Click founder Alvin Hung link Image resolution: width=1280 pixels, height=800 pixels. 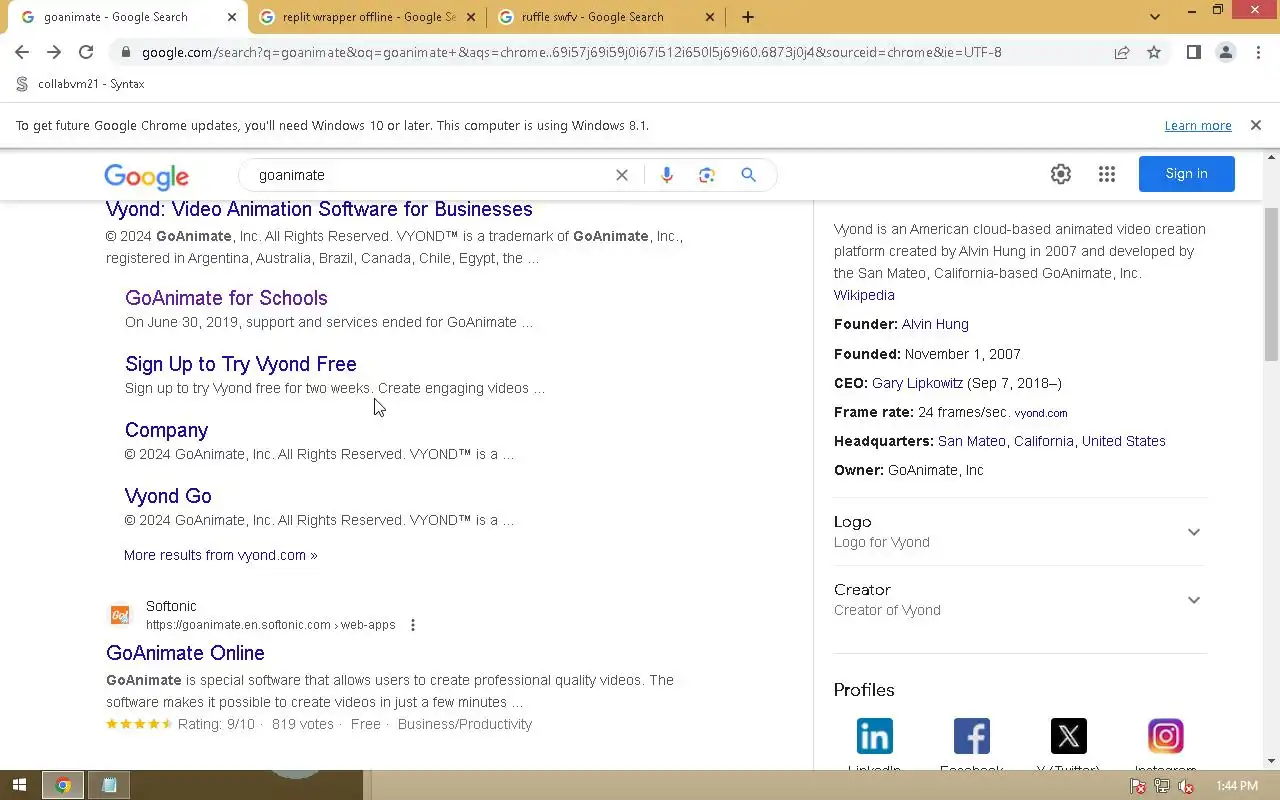[x=935, y=324]
